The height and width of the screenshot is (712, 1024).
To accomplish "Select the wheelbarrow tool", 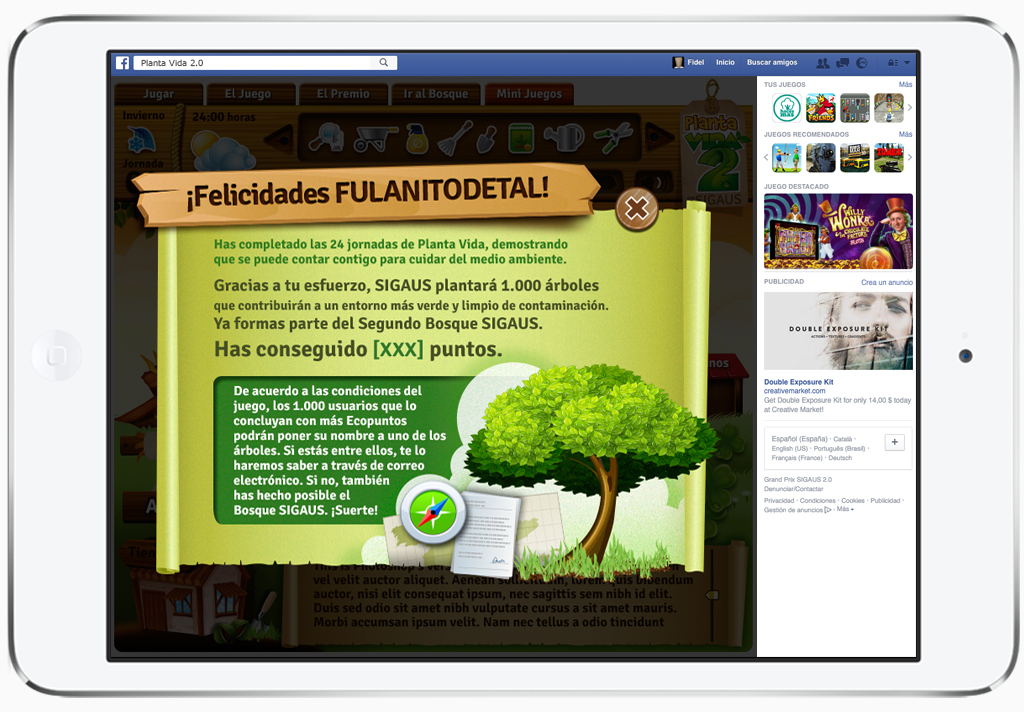I will click(x=375, y=136).
